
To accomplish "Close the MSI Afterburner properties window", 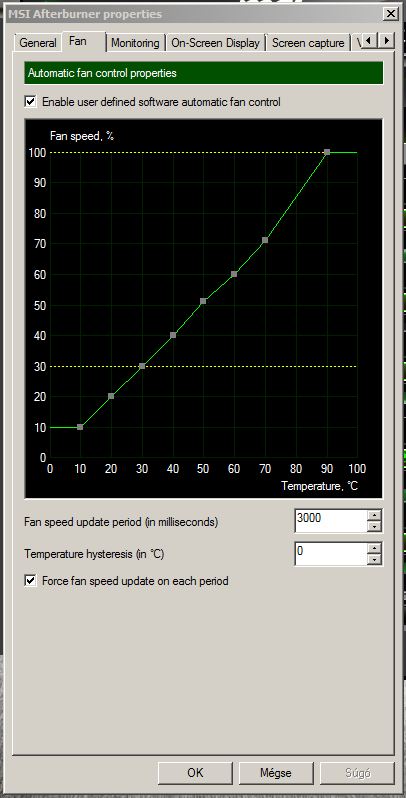I will click(390, 14).
